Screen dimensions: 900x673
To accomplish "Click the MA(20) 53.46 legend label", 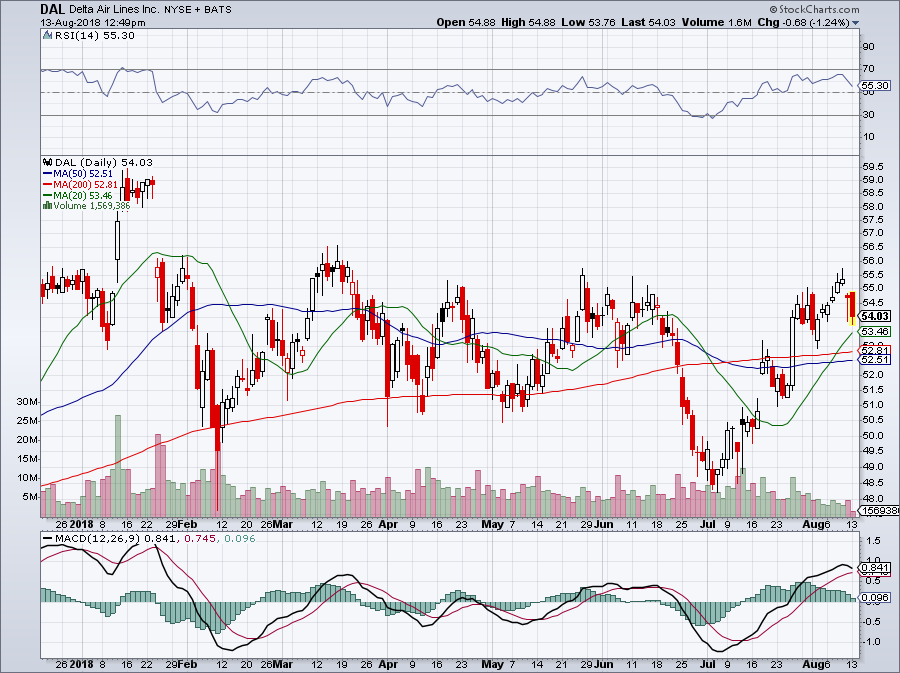I will point(83,196).
